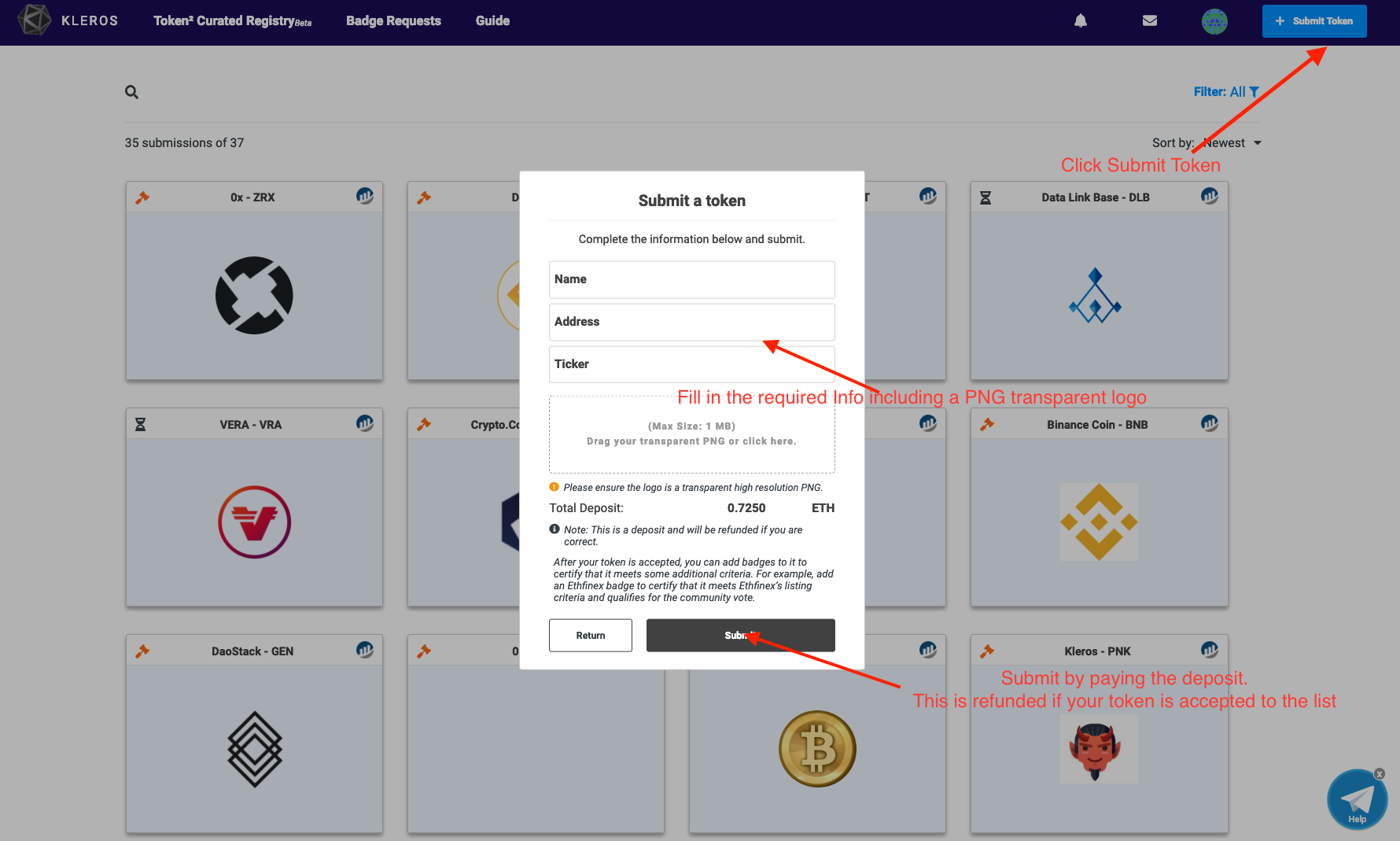Click the 0.7250 deposit amount
Viewport: 1400px width, 841px height.
tap(746, 508)
